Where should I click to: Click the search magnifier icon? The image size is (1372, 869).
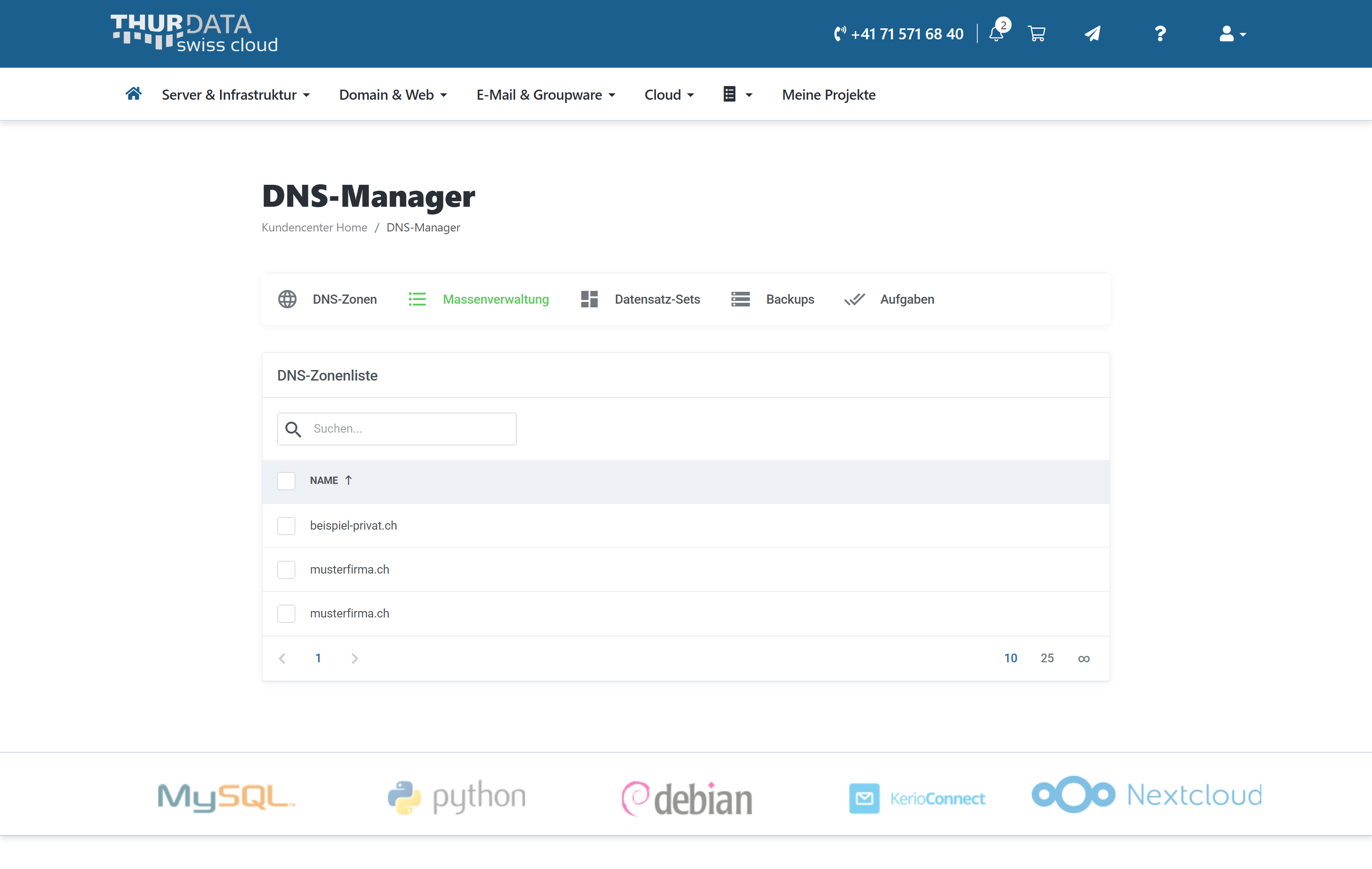coord(293,429)
